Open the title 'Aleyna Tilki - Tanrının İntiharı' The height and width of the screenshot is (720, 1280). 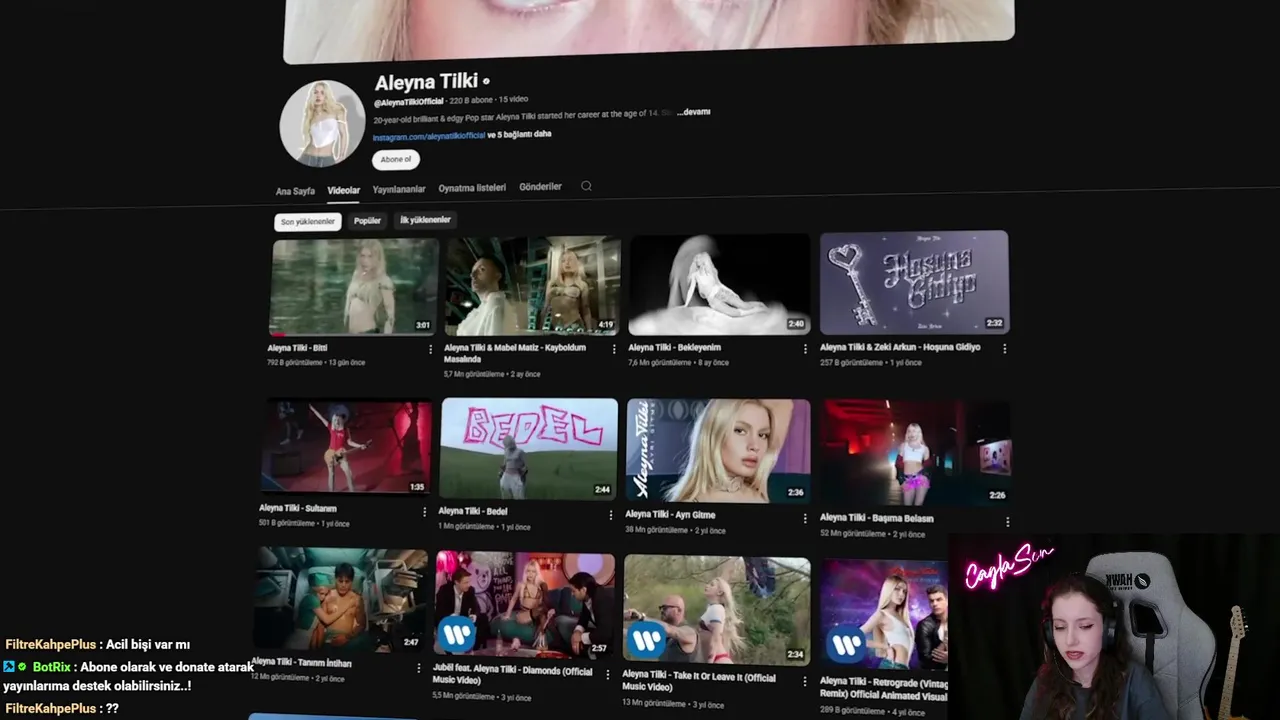tap(300, 663)
